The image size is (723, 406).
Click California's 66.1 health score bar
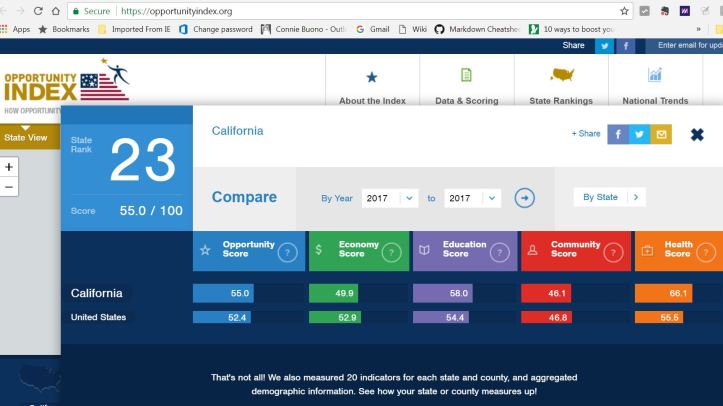pos(664,293)
